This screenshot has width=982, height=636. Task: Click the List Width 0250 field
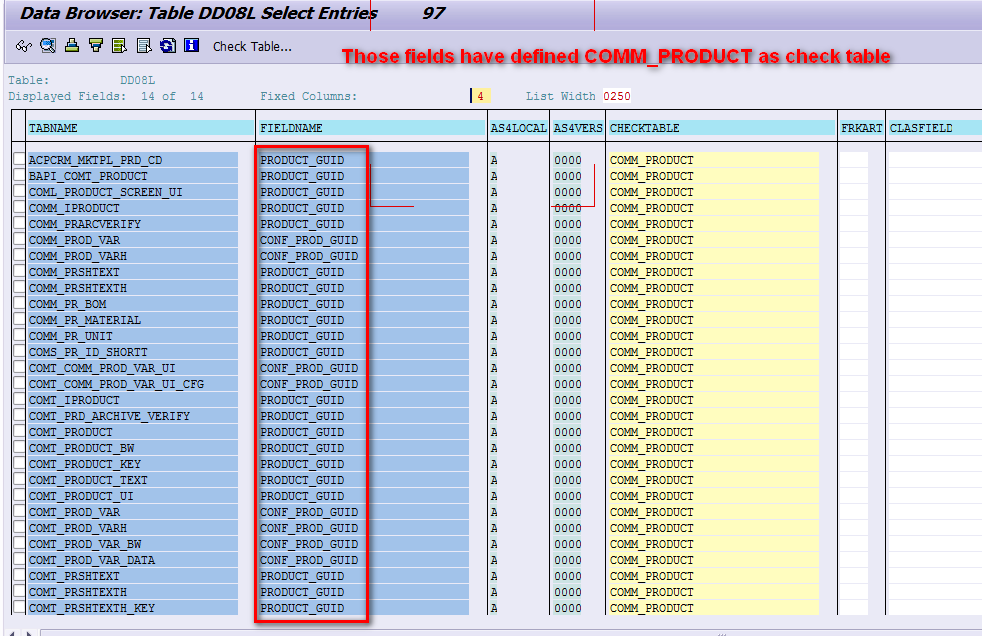617,96
